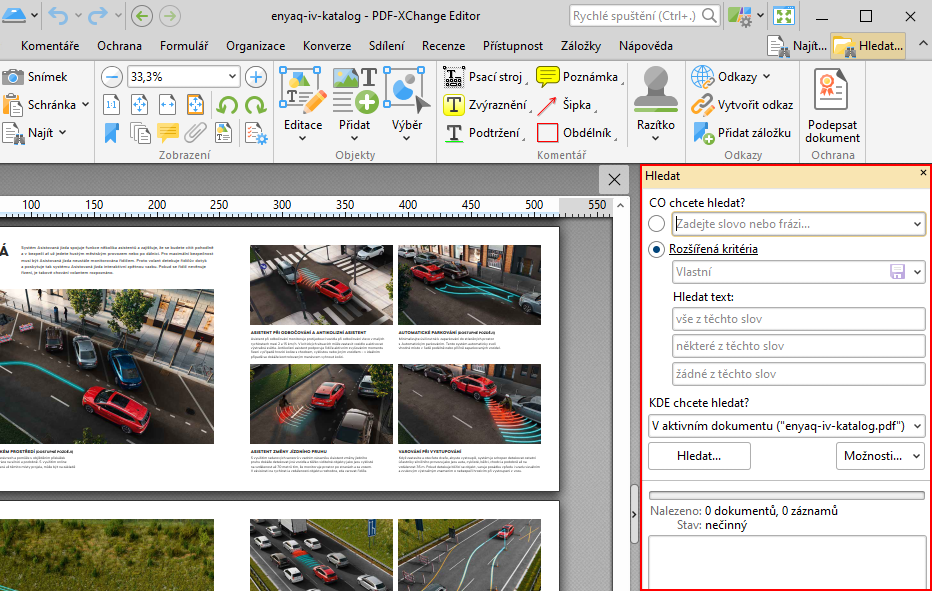The width and height of the screenshot is (932, 591).
Task: Open the properties pane gear icon
Action: (x=256, y=133)
